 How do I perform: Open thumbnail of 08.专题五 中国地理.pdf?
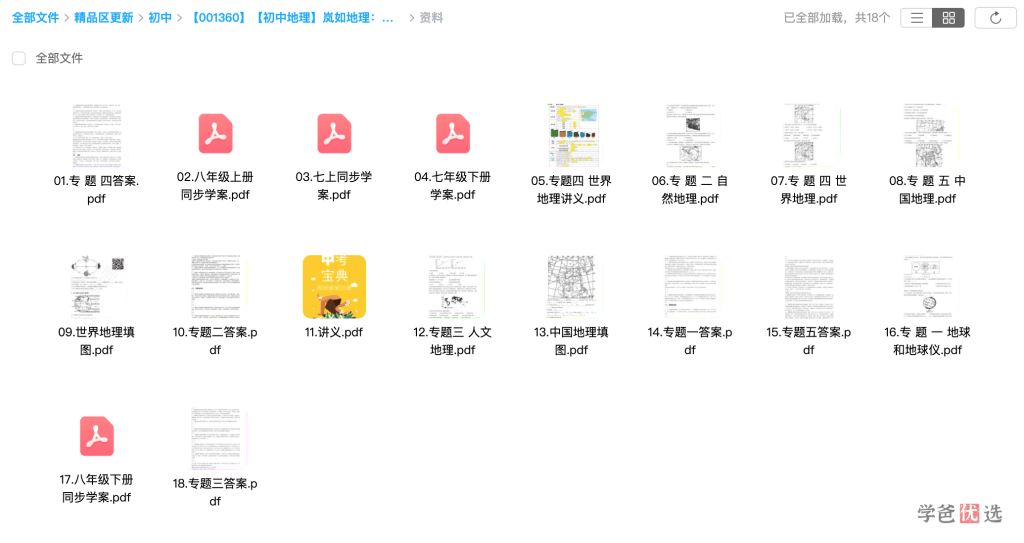928,135
